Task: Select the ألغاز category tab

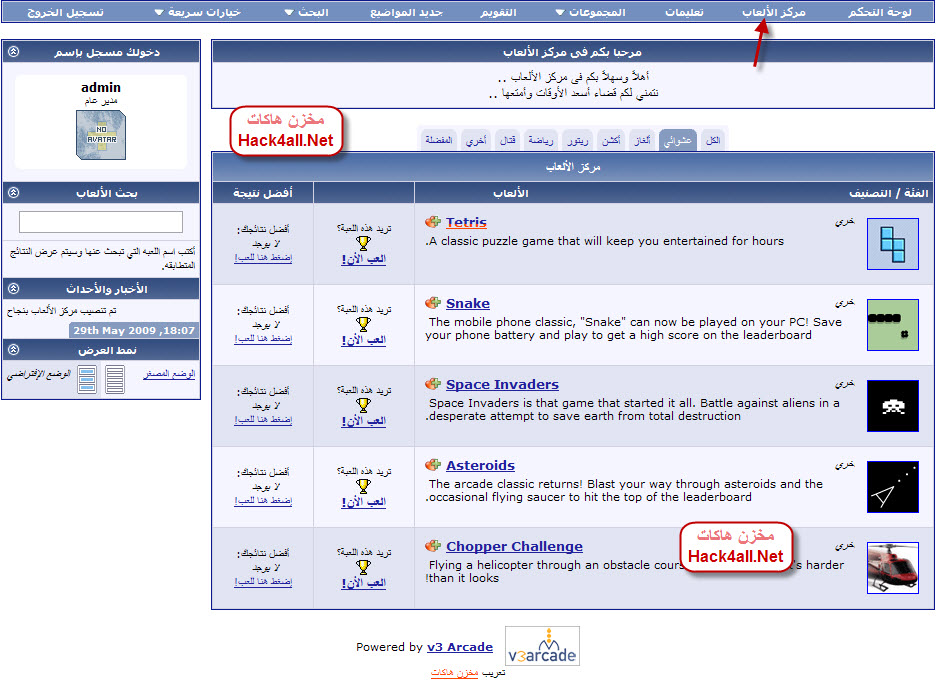Action: point(642,141)
